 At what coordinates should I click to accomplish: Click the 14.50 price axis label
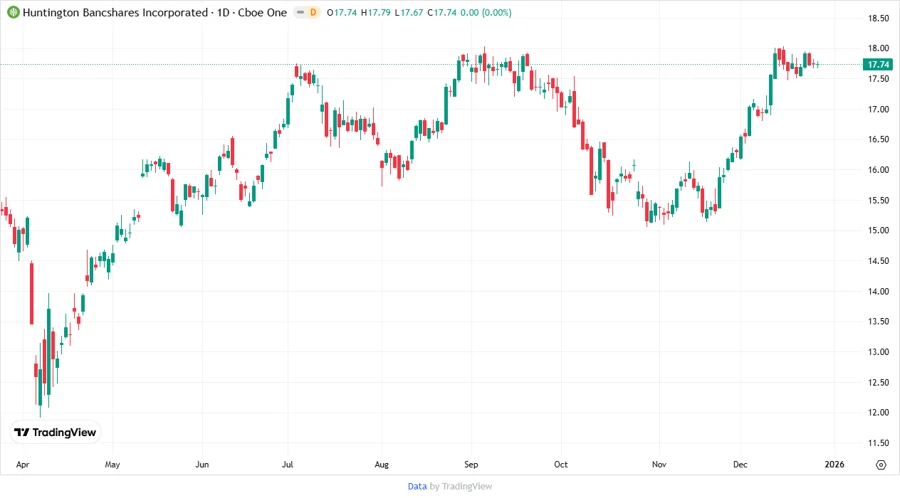pos(878,260)
